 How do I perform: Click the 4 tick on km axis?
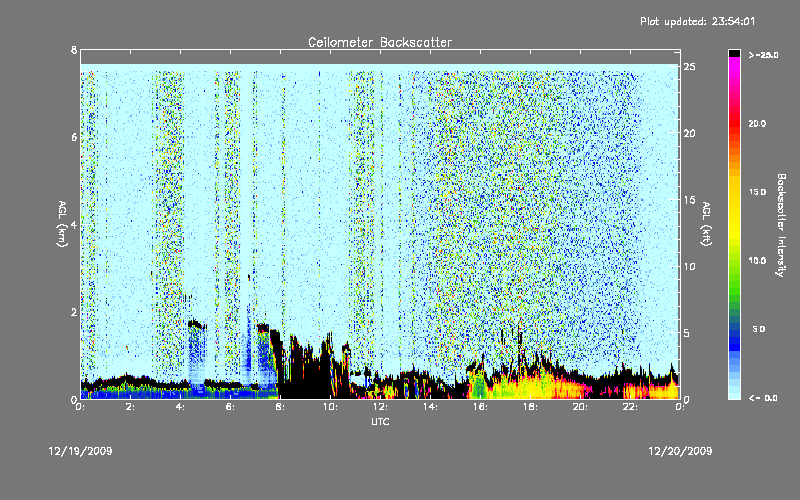coord(74,224)
